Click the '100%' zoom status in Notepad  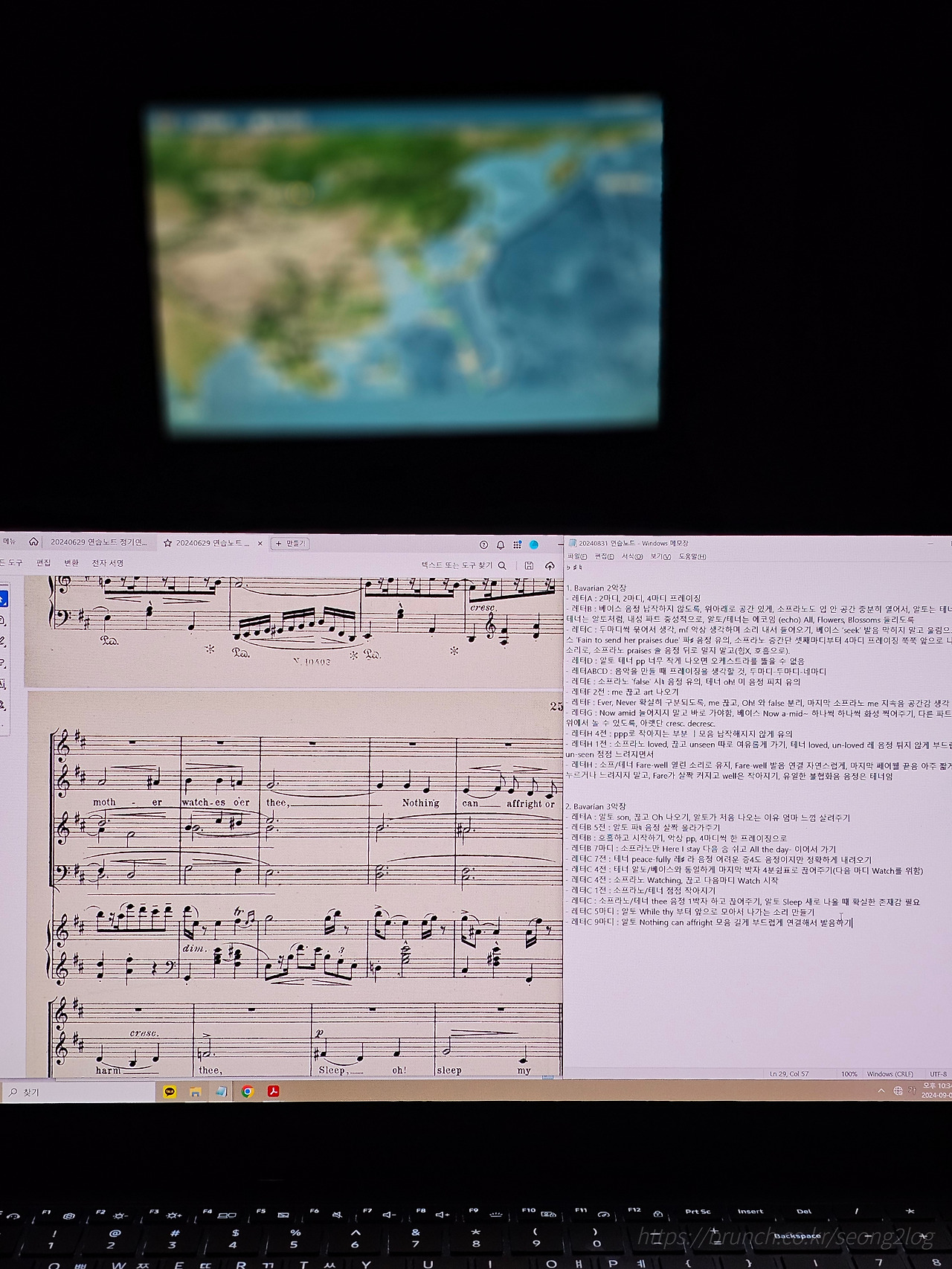(x=849, y=1073)
